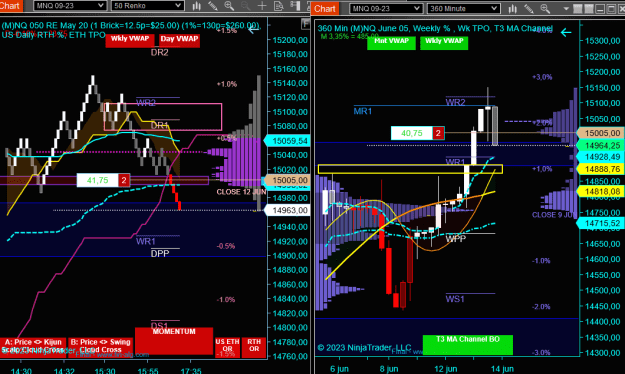This screenshot has height=374, width=625.
Task: Click WR2 label on 360 Minute chart
Action: pos(455,102)
